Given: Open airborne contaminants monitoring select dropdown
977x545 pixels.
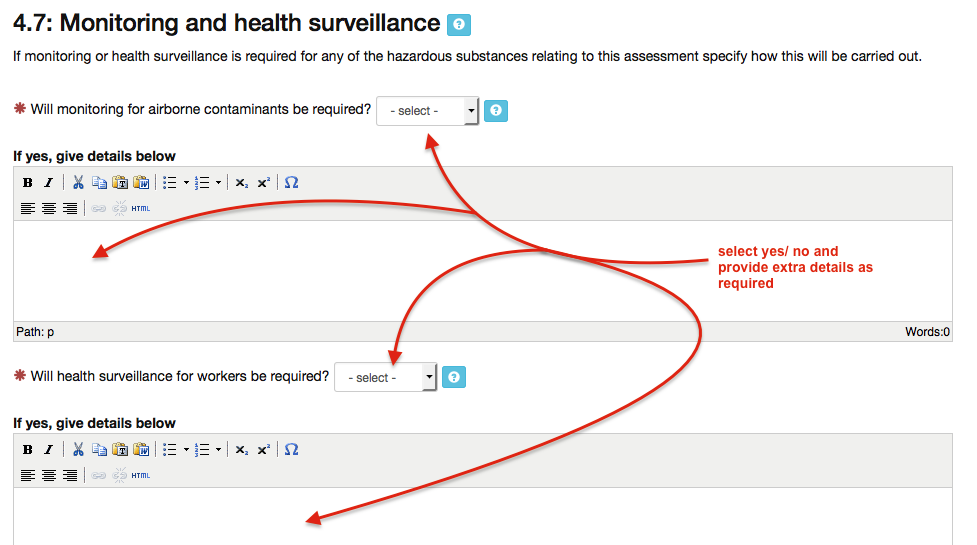Looking at the screenshot, I should click(x=428, y=111).
